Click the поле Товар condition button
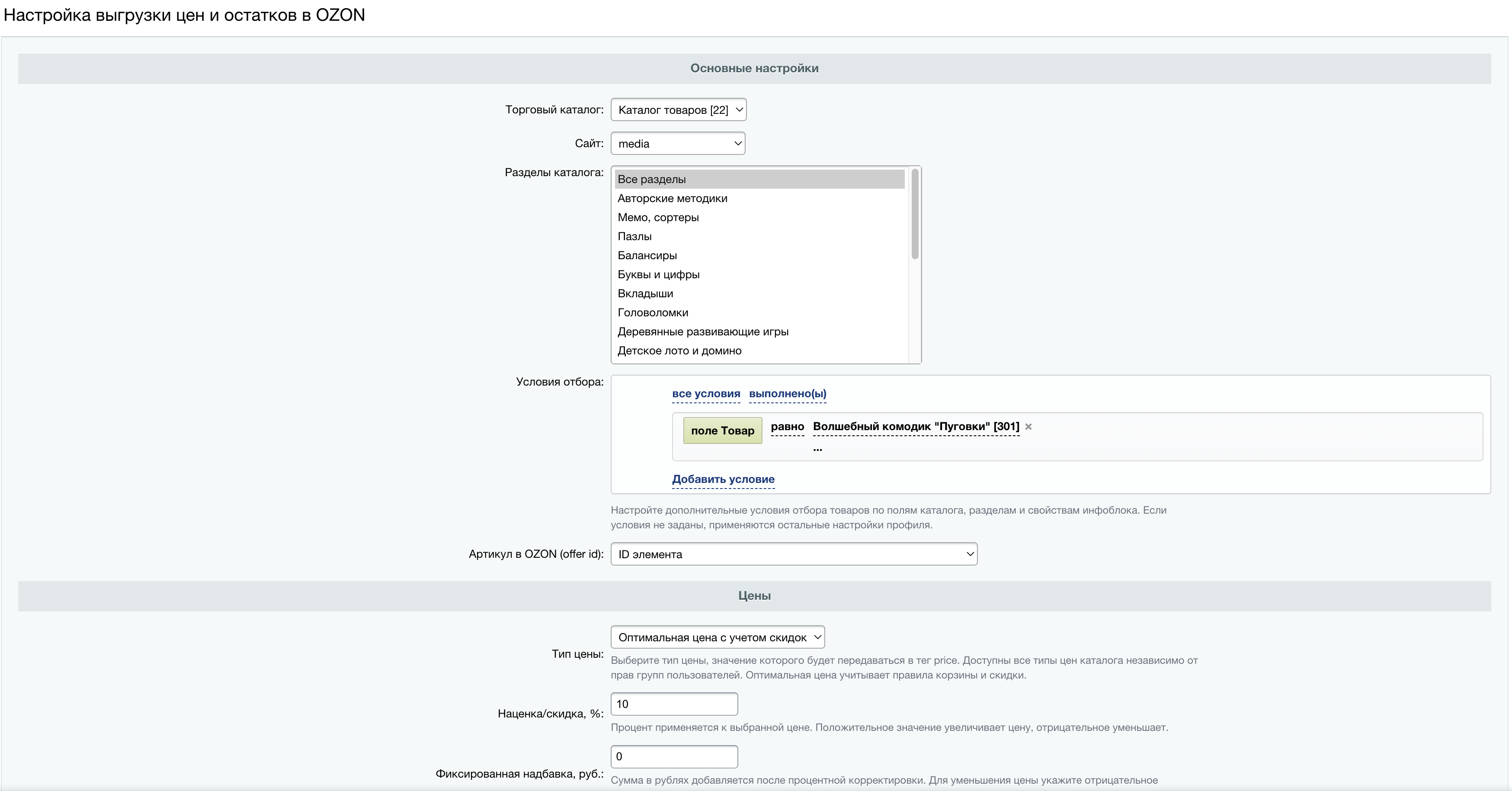 723,431
